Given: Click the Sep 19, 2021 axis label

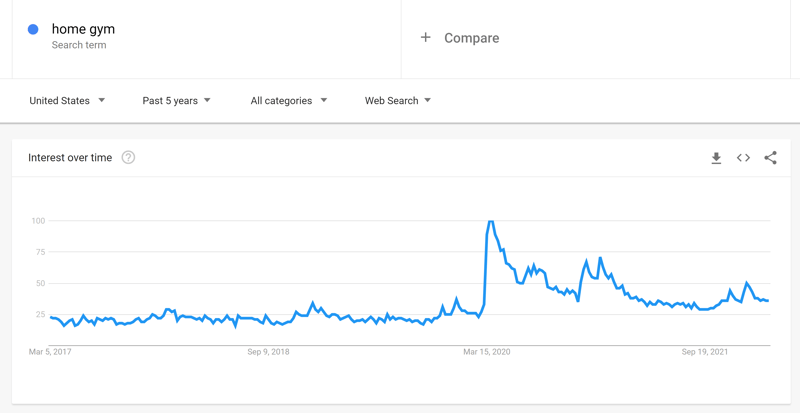Looking at the screenshot, I should (705, 352).
